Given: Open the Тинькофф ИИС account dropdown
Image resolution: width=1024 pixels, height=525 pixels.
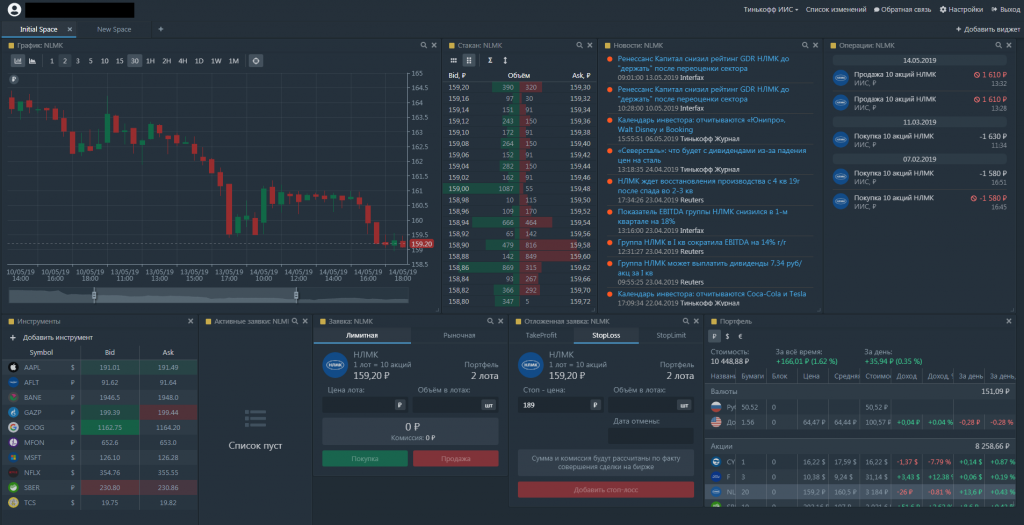Looking at the screenshot, I should coord(771,10).
